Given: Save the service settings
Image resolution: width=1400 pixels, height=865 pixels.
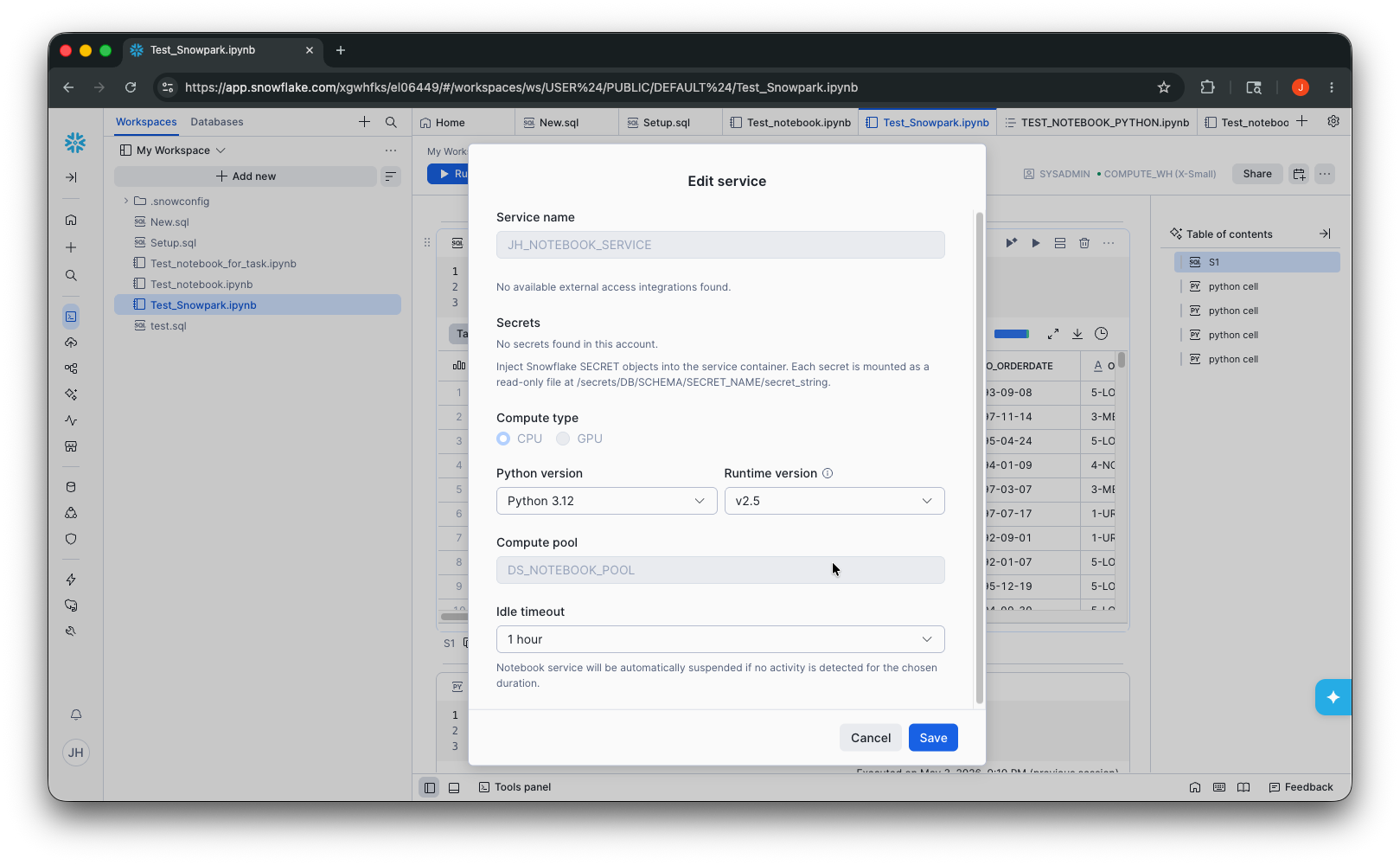Looking at the screenshot, I should 933,738.
